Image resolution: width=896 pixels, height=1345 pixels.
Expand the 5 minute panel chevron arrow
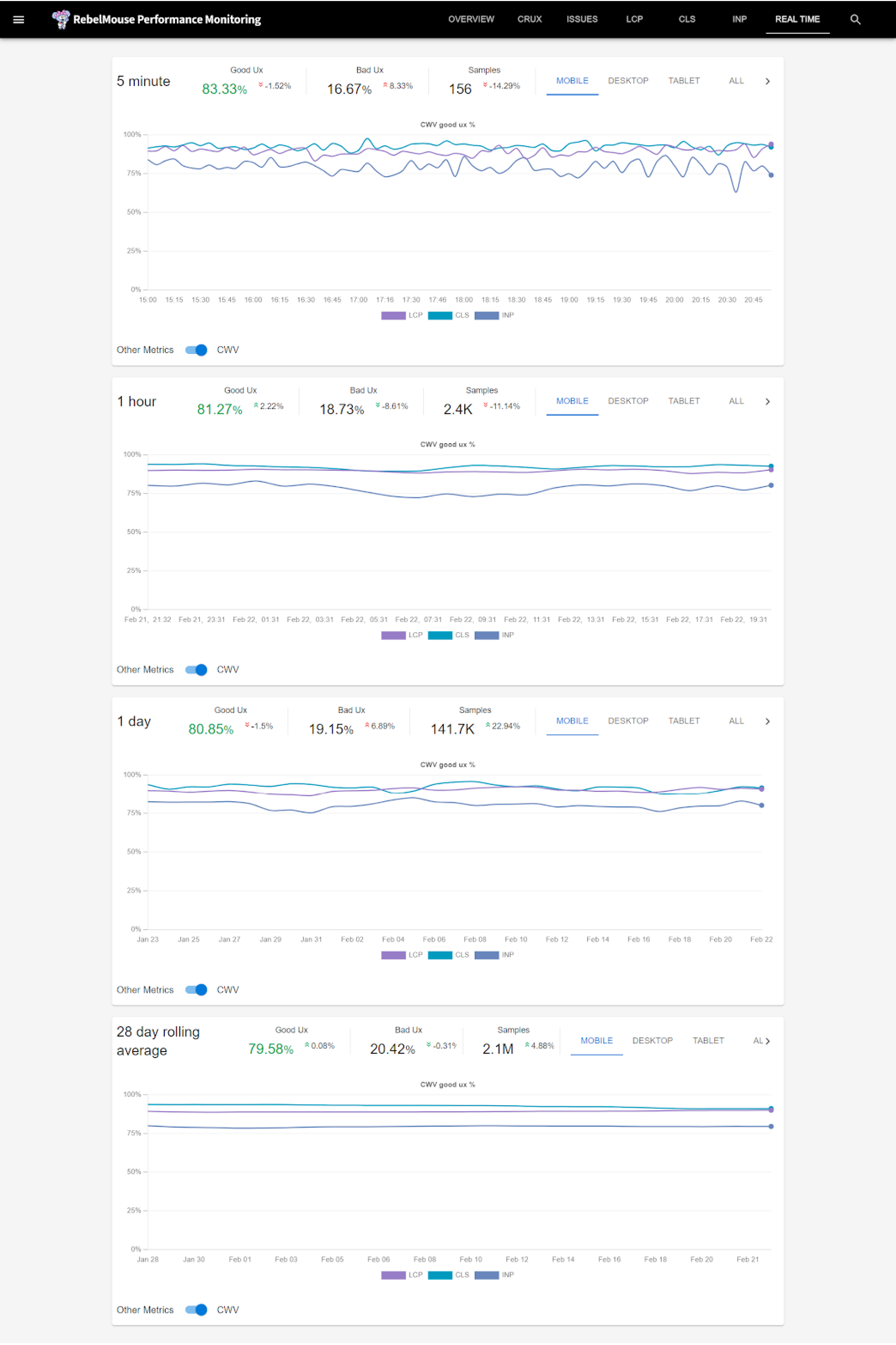click(x=768, y=81)
